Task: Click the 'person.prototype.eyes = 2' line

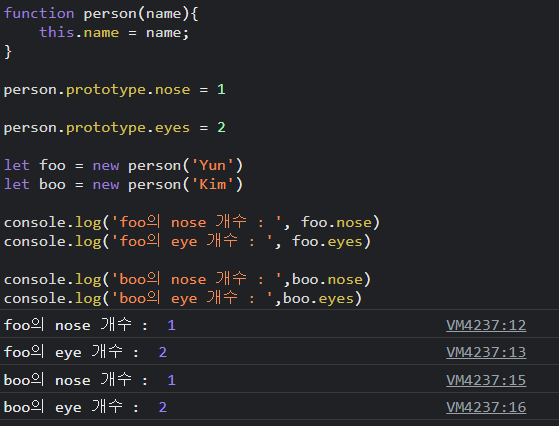Action: [x=114, y=128]
